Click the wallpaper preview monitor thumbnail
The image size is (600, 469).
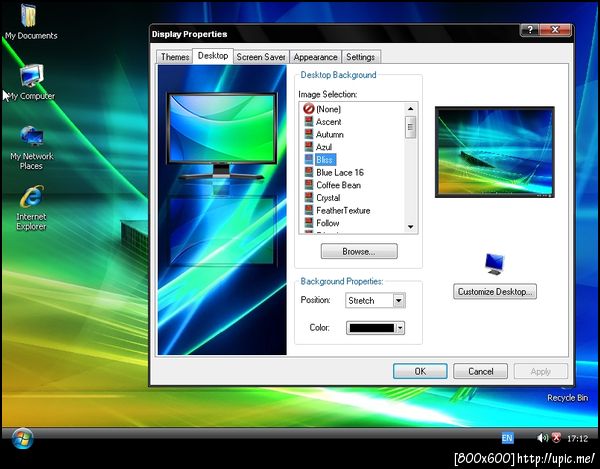[494, 152]
